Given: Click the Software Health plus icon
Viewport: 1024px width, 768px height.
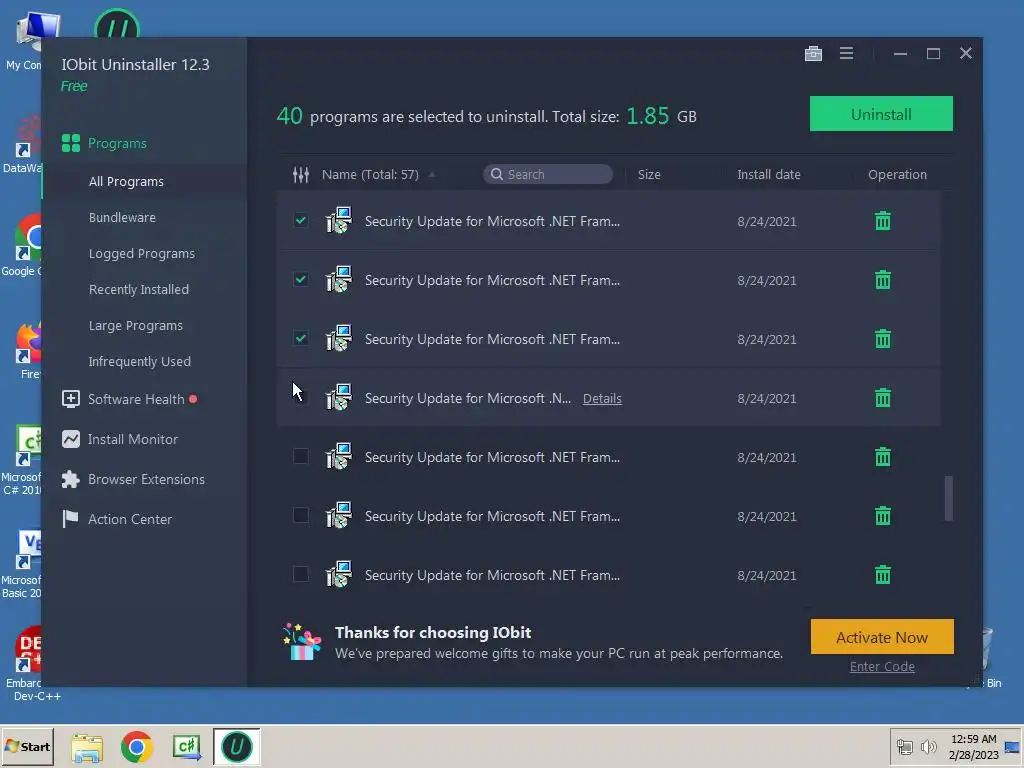Looking at the screenshot, I should [71, 399].
